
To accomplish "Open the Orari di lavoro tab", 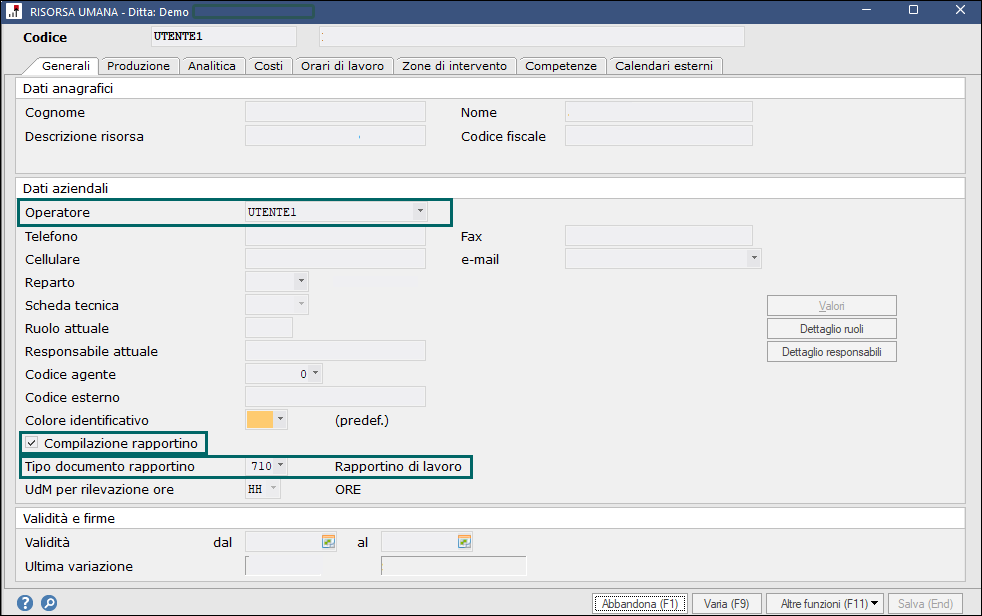I will (342, 66).
